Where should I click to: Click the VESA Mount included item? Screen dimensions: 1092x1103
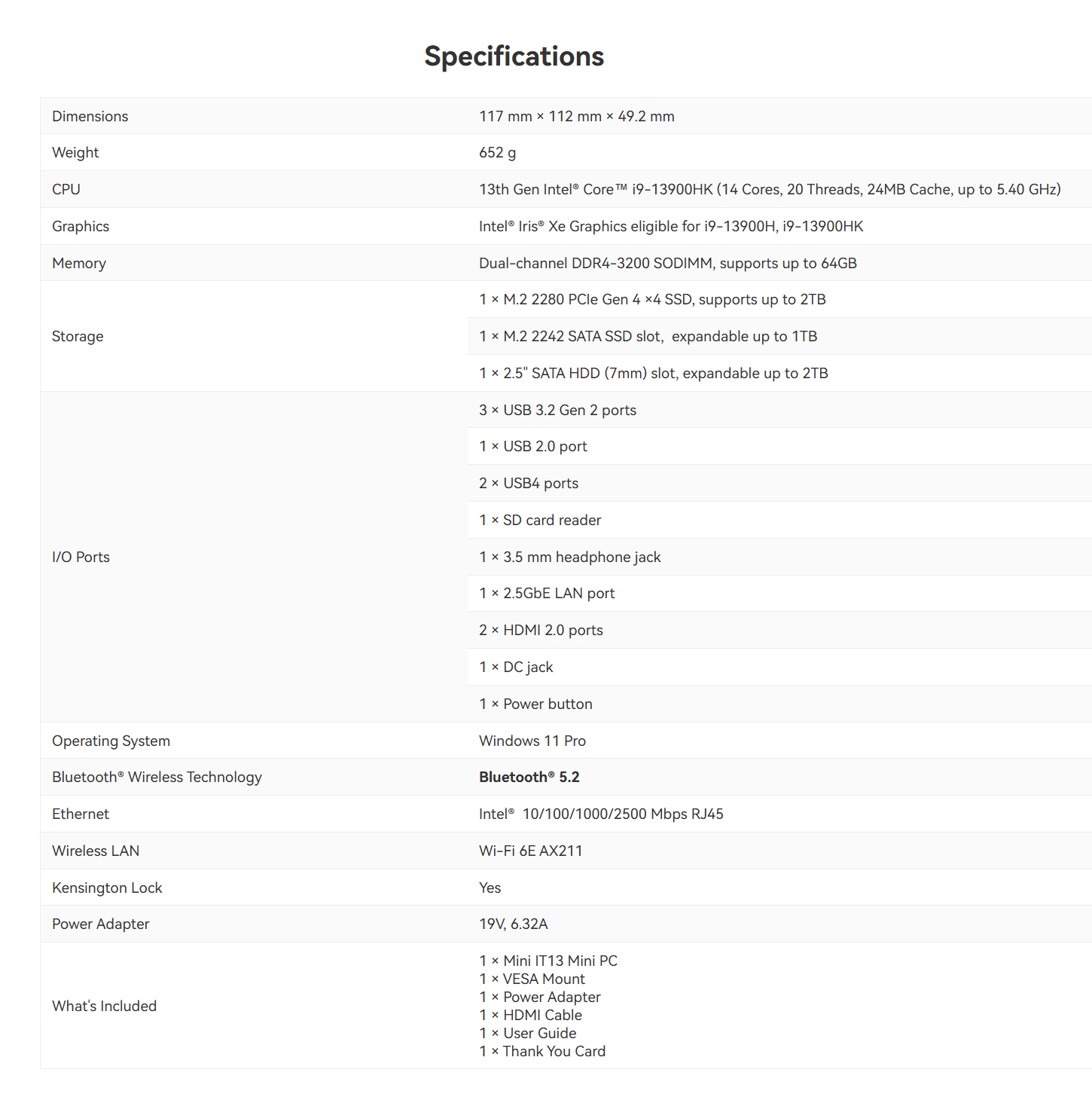coord(532,979)
